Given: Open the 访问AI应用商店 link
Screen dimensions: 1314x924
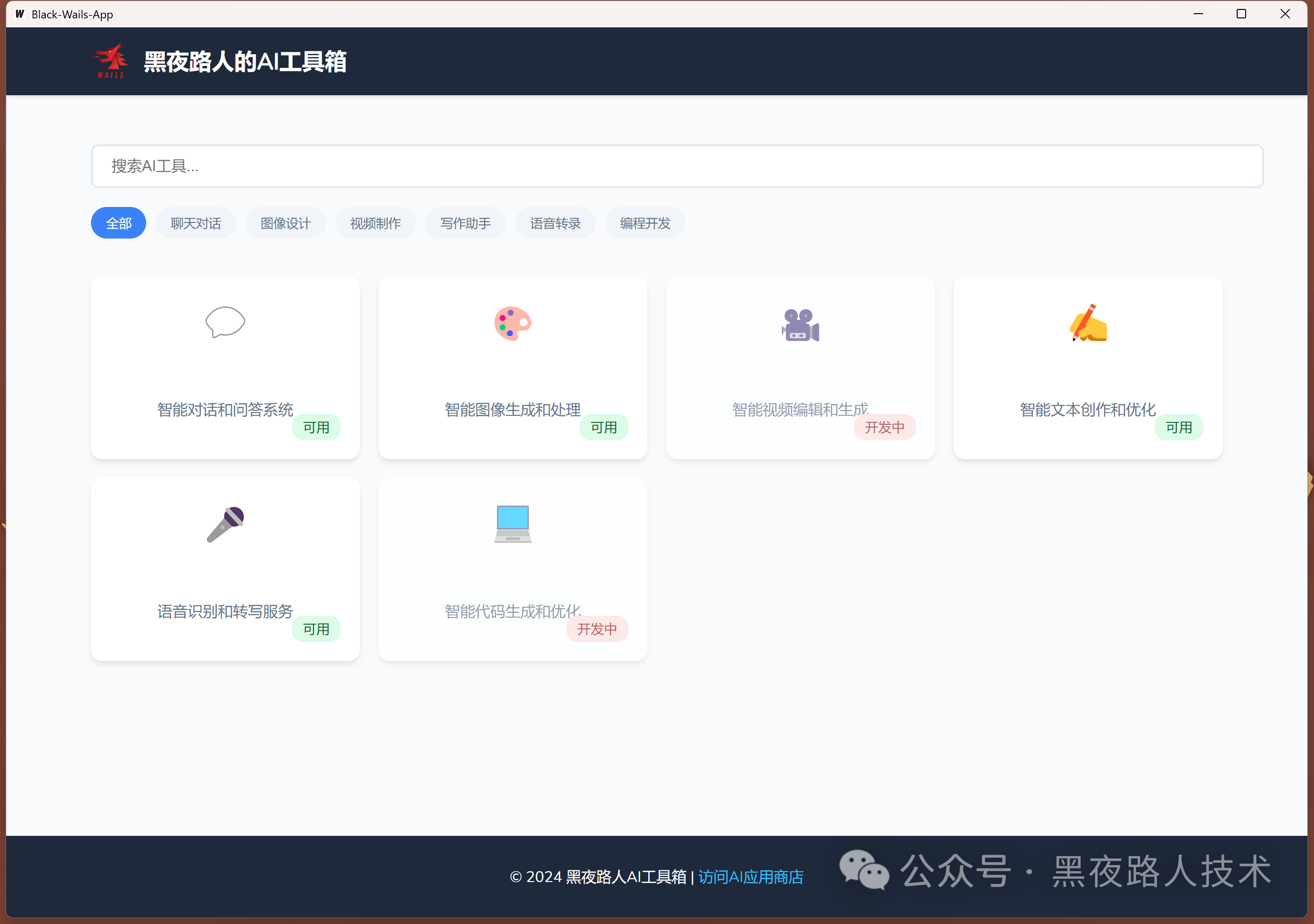Looking at the screenshot, I should pyautogui.click(x=751, y=876).
